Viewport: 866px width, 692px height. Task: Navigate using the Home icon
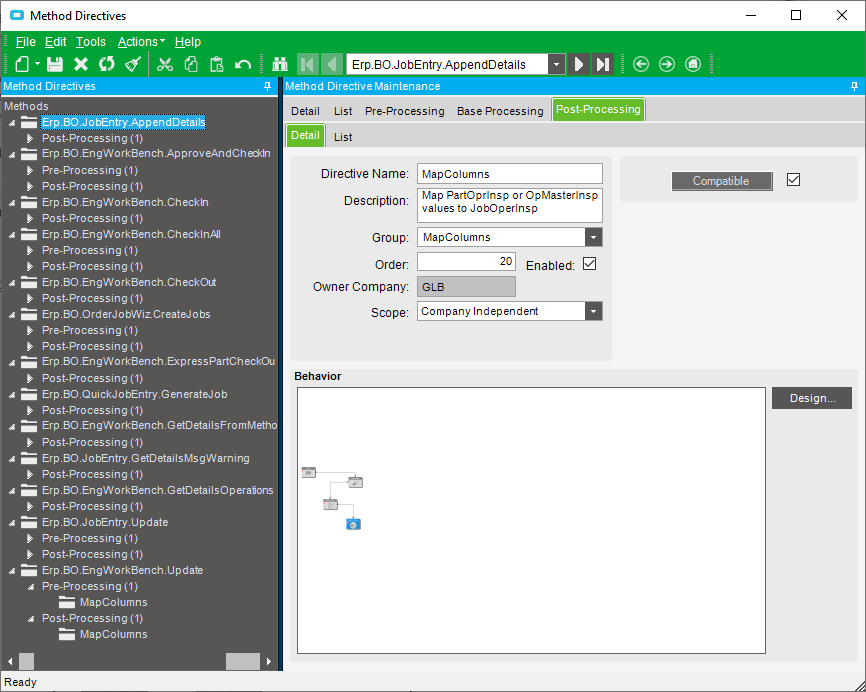click(x=693, y=64)
